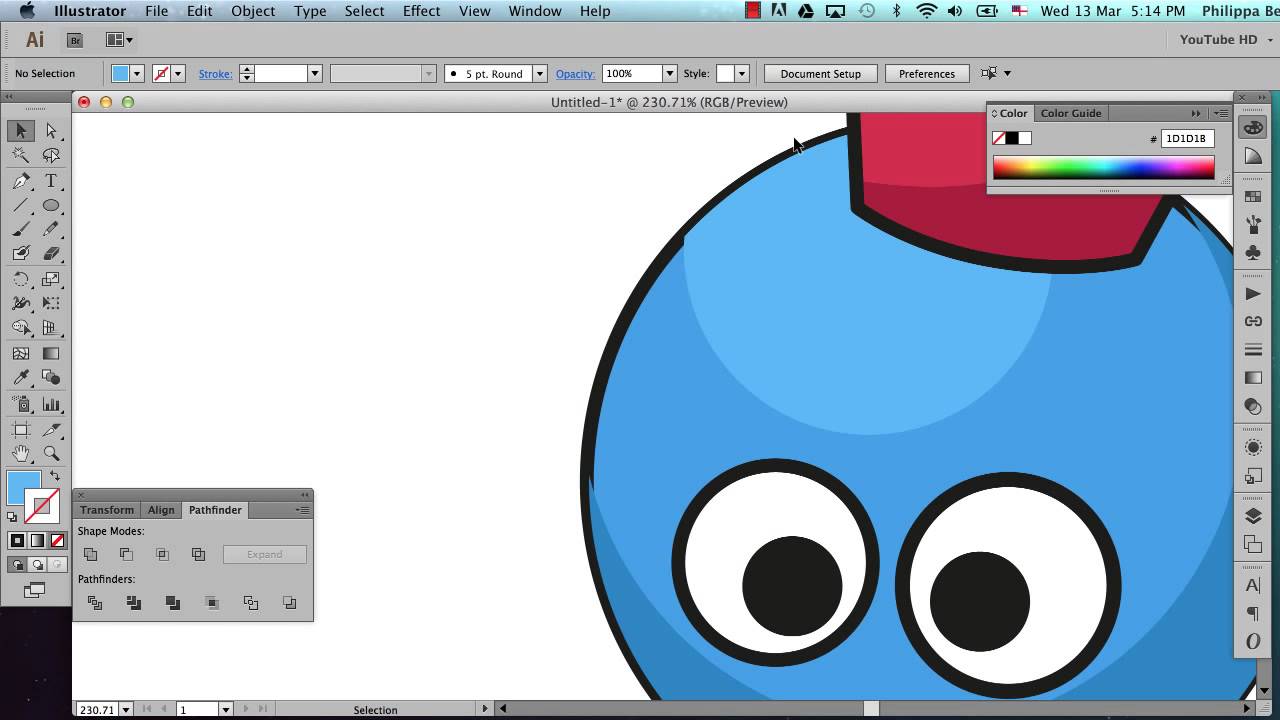Select the Scale tool
This screenshot has width=1280, height=720.
tap(51, 280)
